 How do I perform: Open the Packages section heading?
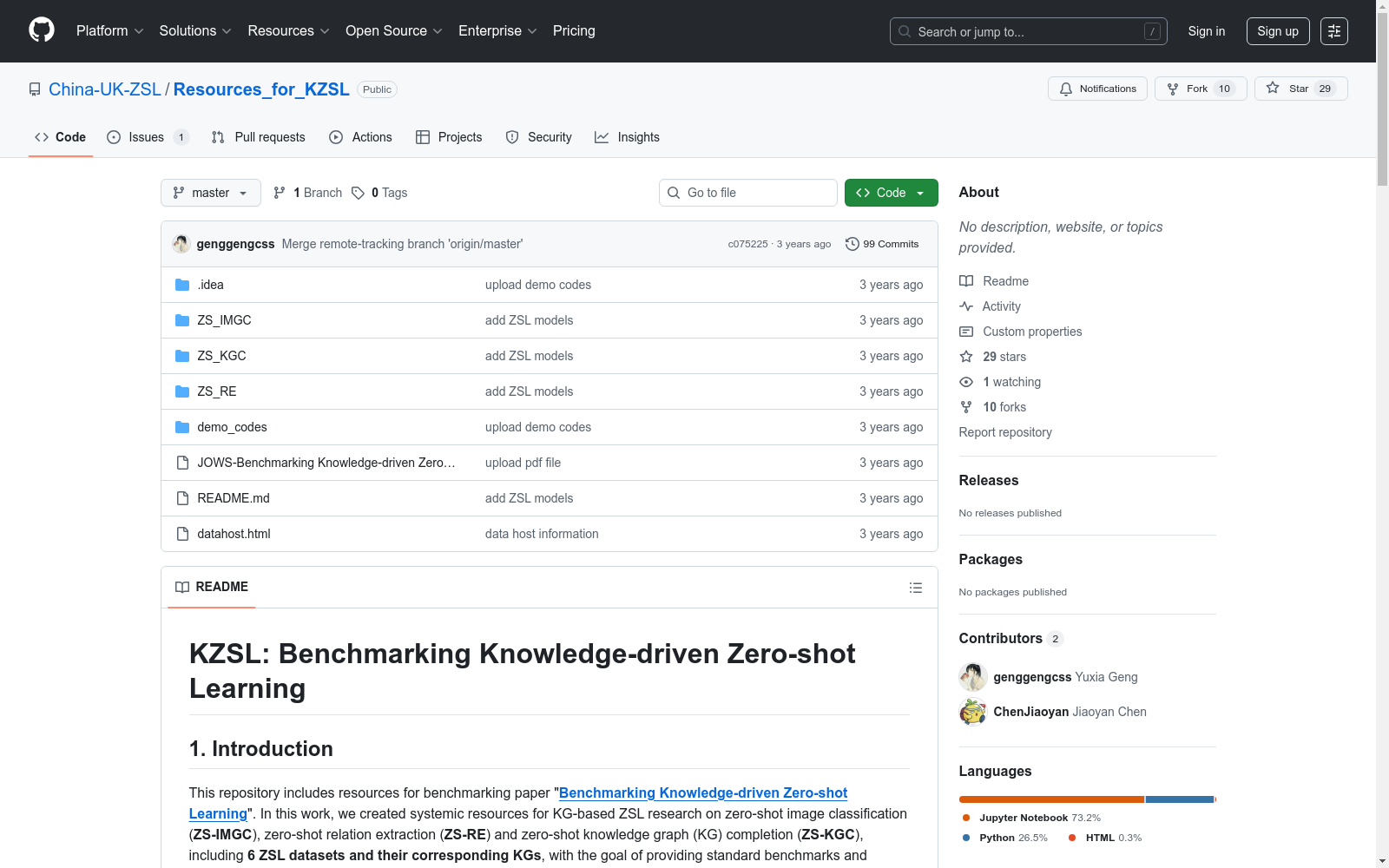pos(991,559)
